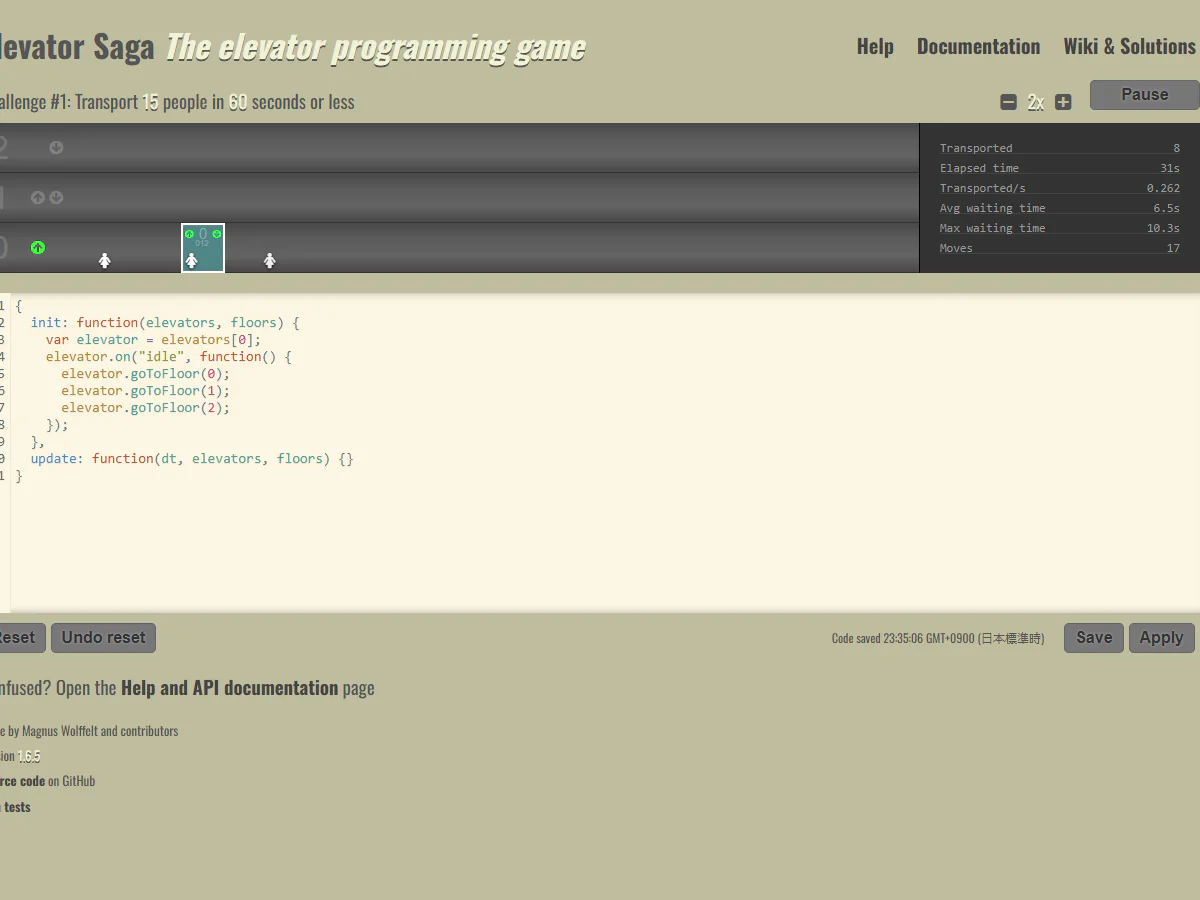The width and height of the screenshot is (1200, 900).
Task: Increase game speed with plus icon
Action: 1063,102
